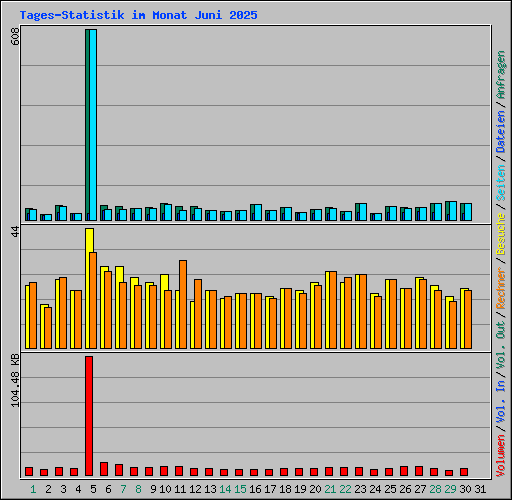Click the green 'Anfragen' legend label

[x=501, y=75]
